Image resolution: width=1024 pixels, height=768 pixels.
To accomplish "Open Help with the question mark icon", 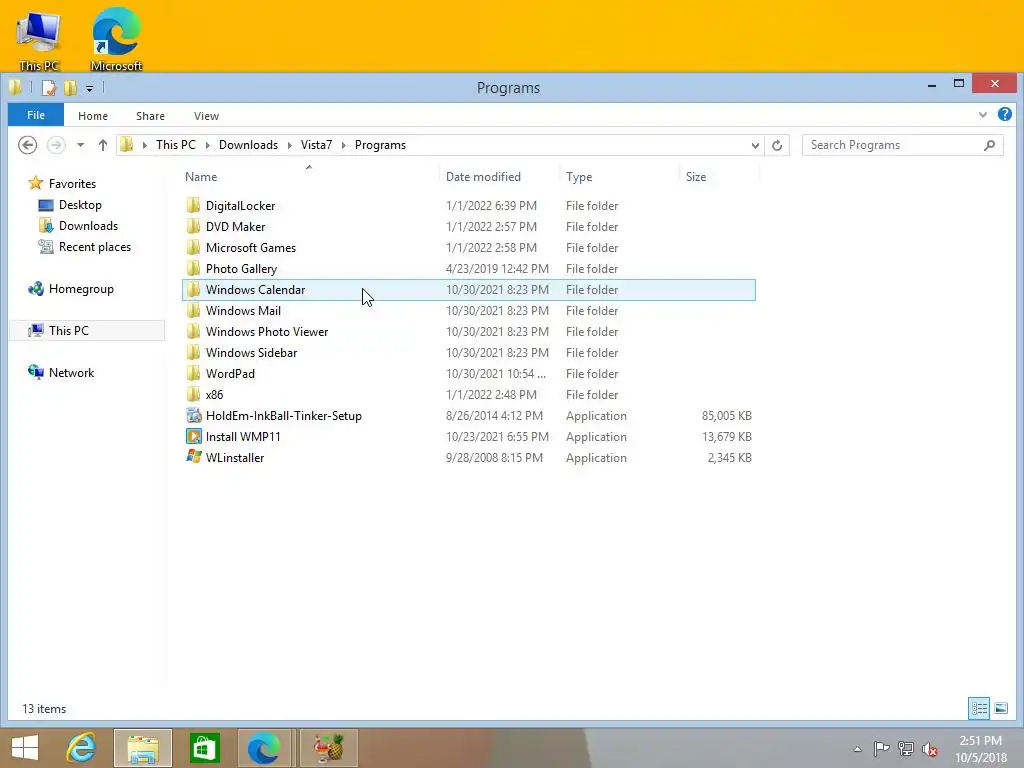I will tap(1005, 115).
